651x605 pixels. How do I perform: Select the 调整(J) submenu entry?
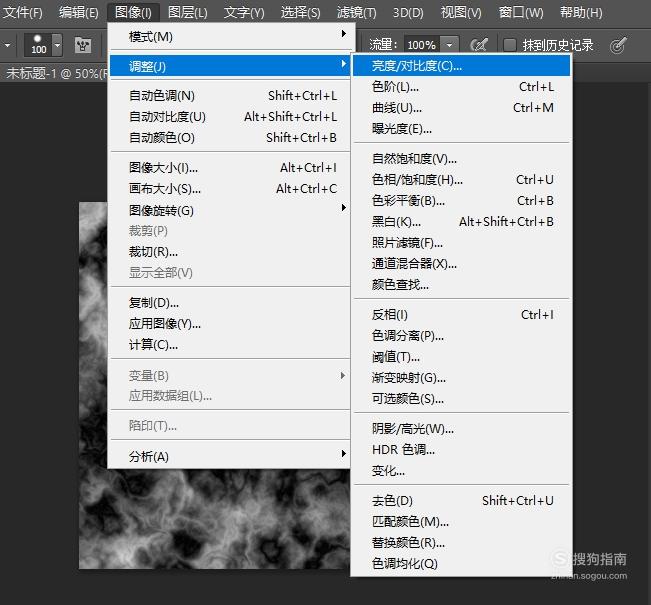click(x=230, y=66)
